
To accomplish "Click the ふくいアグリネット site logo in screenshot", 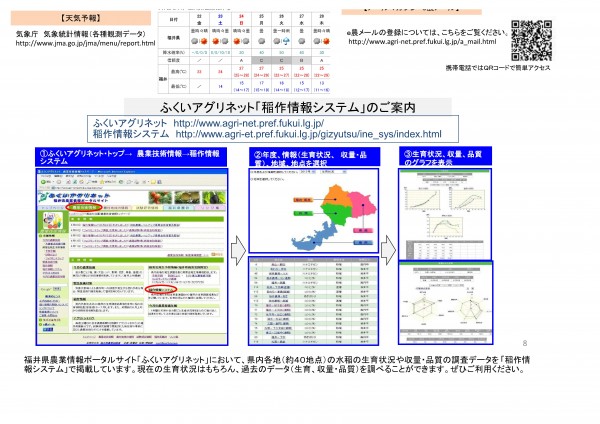I will 75,197.
